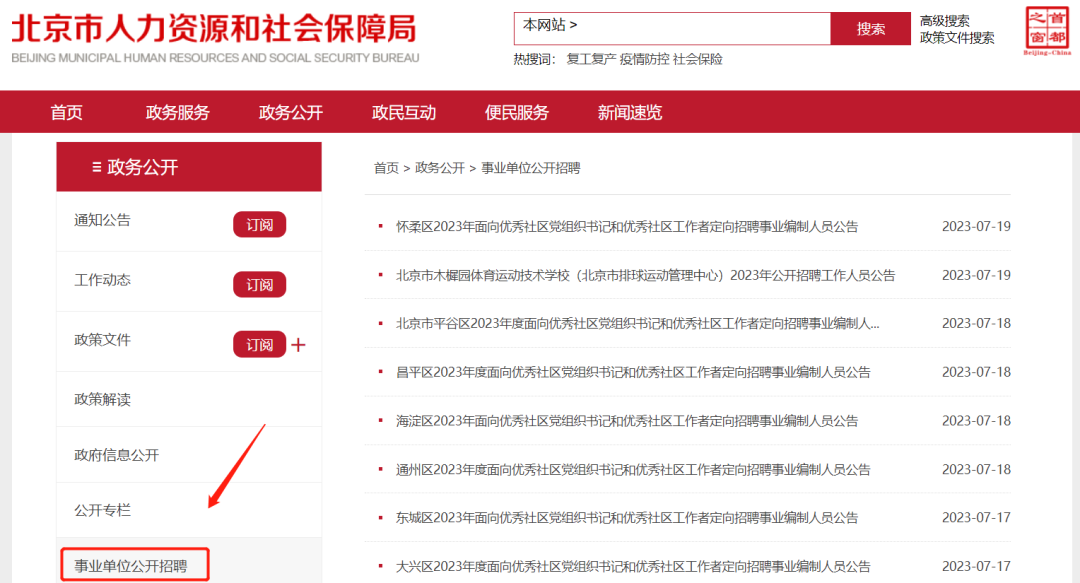Image resolution: width=1080 pixels, height=583 pixels.
Task: Select 政民互动 in the navigation bar
Action: 404,112
